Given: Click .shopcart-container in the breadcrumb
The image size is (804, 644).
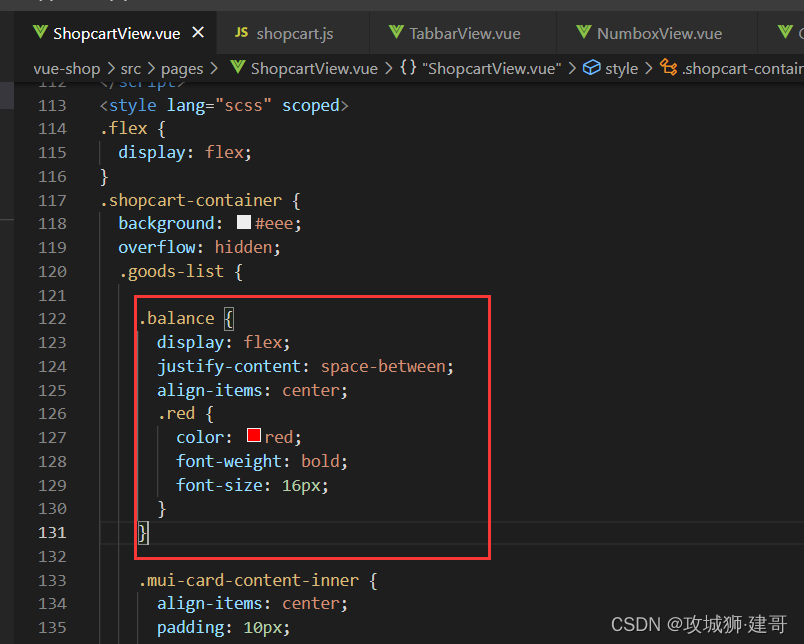Looking at the screenshot, I should tap(742, 68).
